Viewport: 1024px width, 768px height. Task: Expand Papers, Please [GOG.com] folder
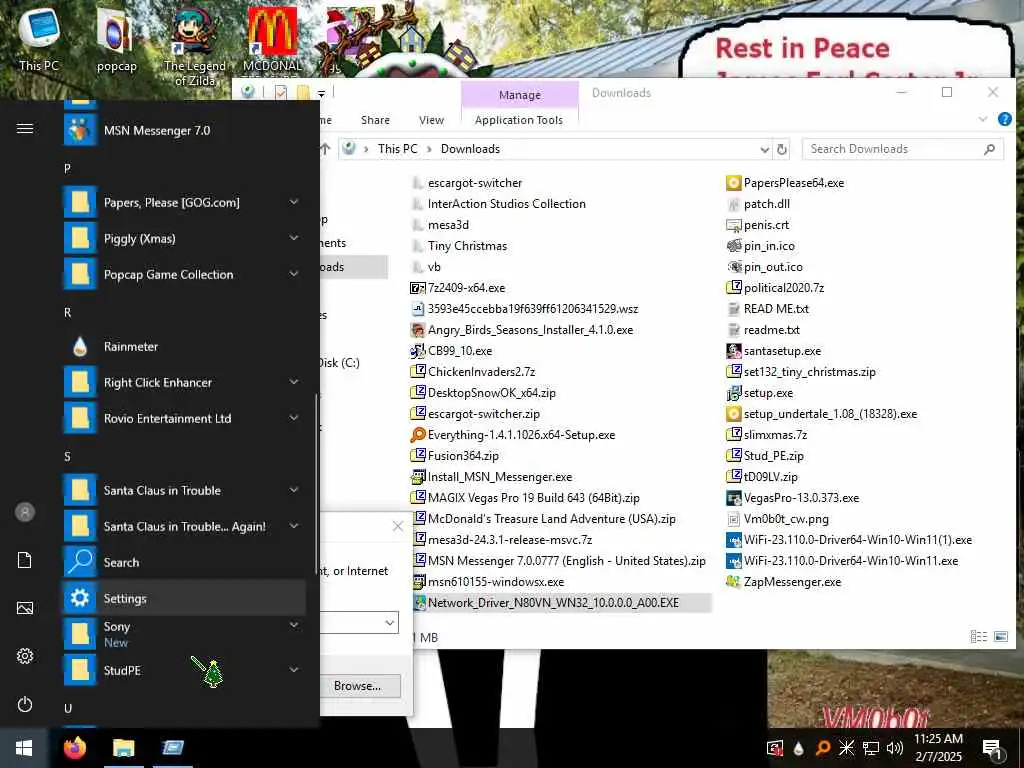pos(295,202)
